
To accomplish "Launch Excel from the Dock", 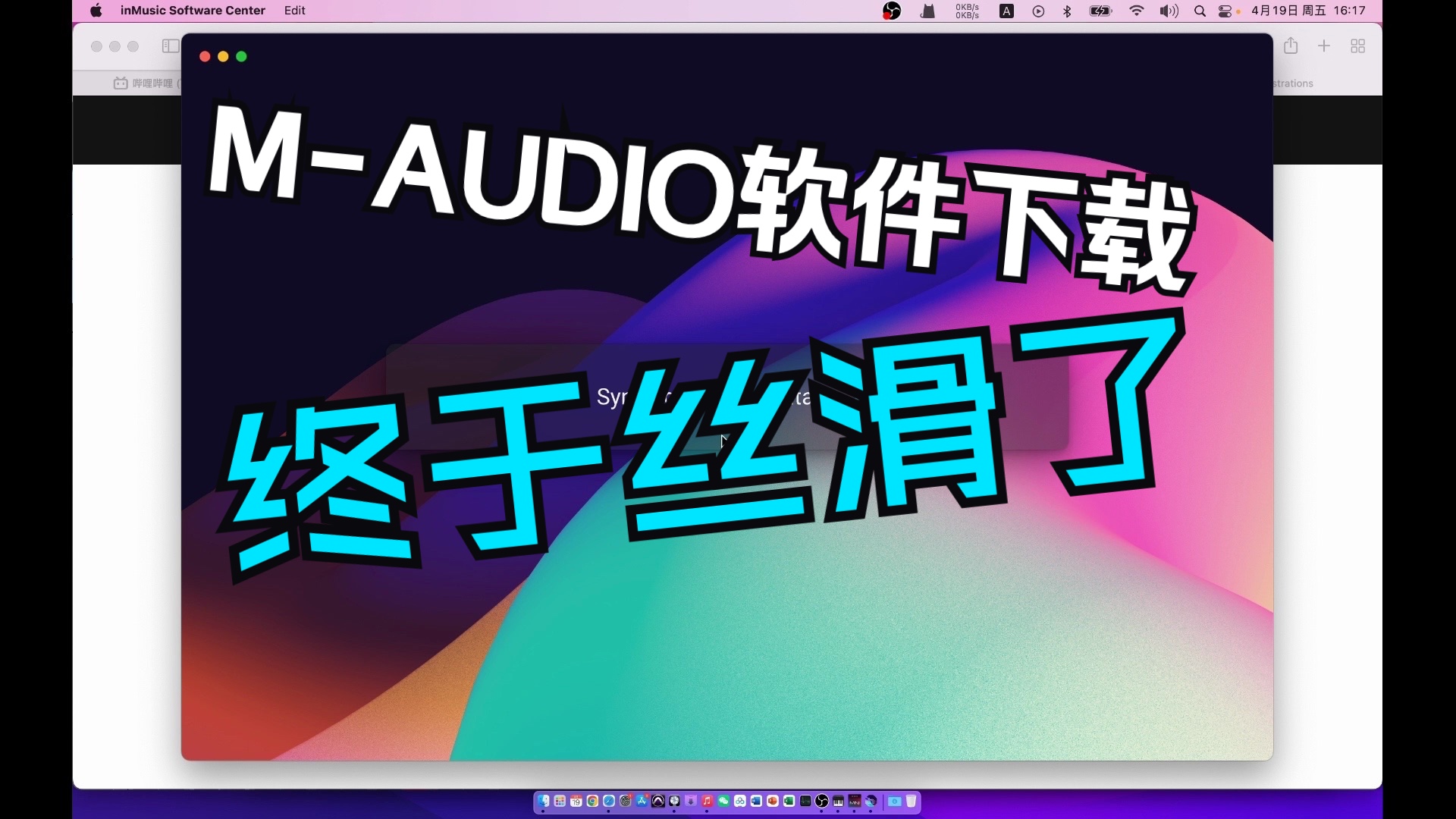I will tap(789, 801).
